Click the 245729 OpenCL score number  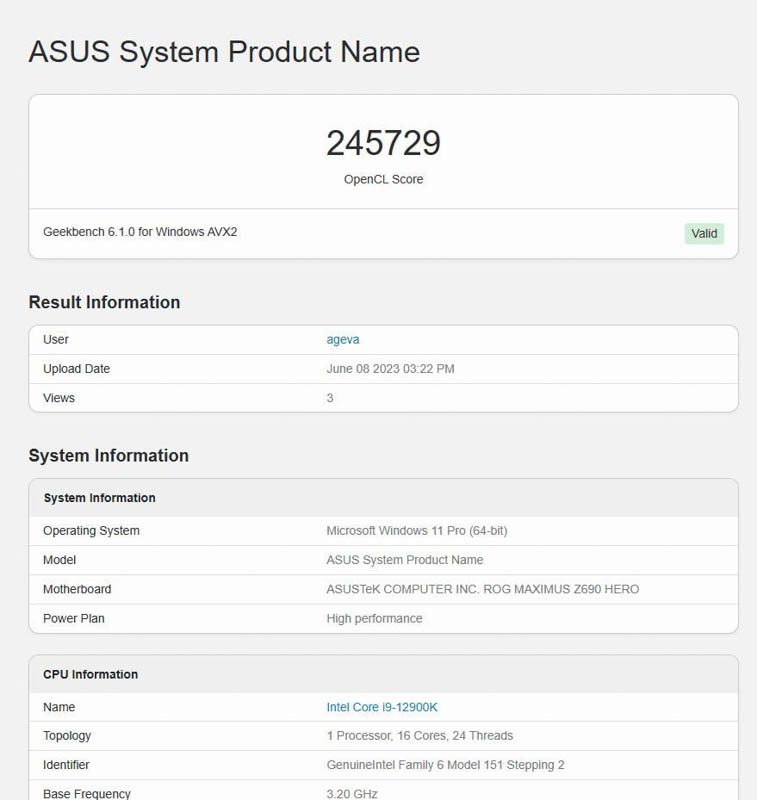pos(384,143)
